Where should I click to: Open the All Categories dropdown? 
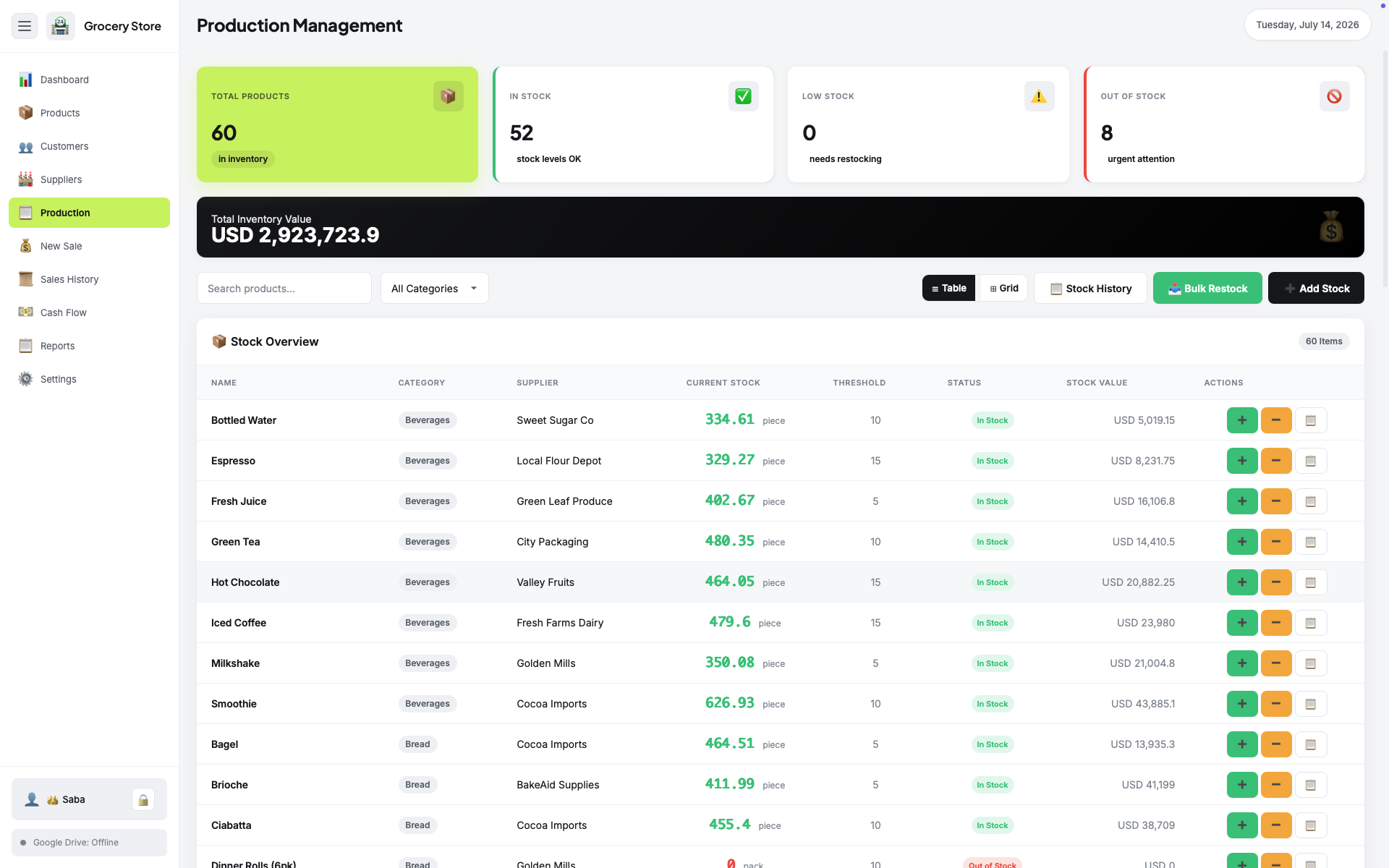(x=435, y=288)
